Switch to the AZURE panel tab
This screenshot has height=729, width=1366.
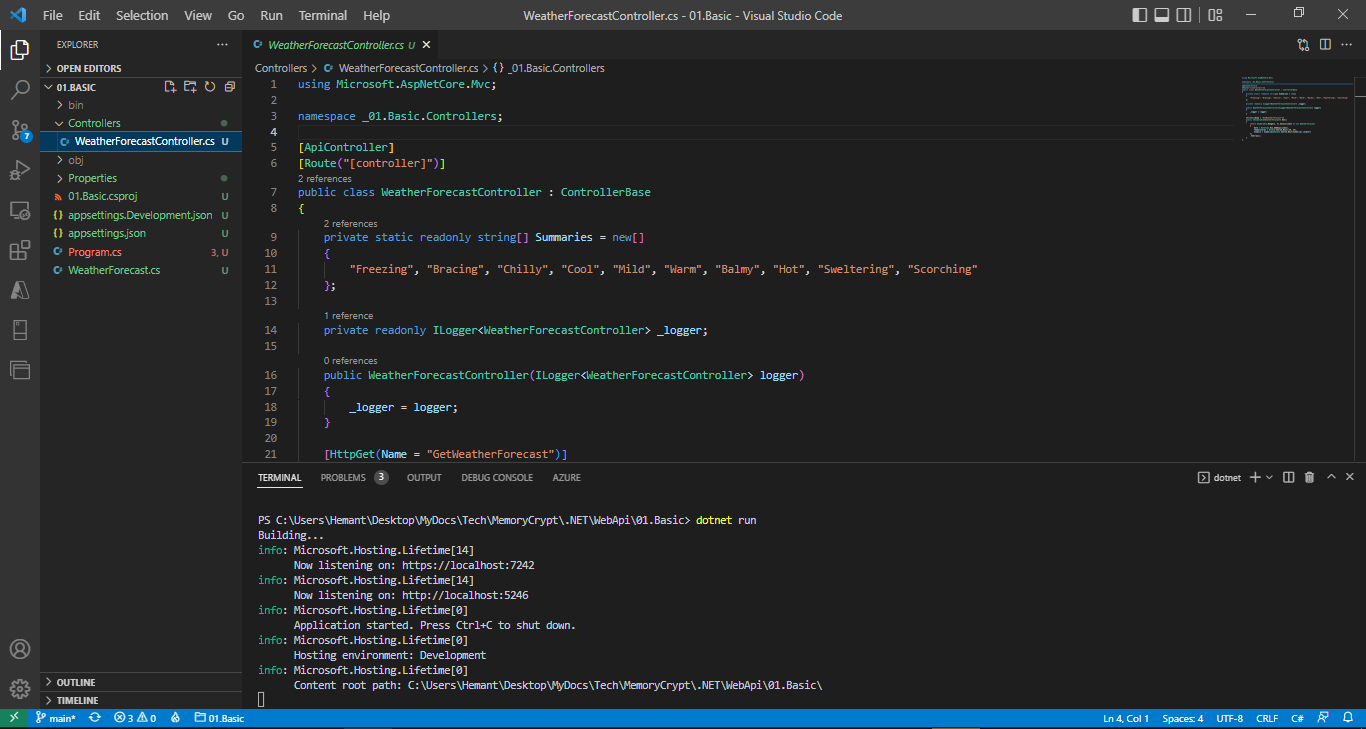pos(566,477)
